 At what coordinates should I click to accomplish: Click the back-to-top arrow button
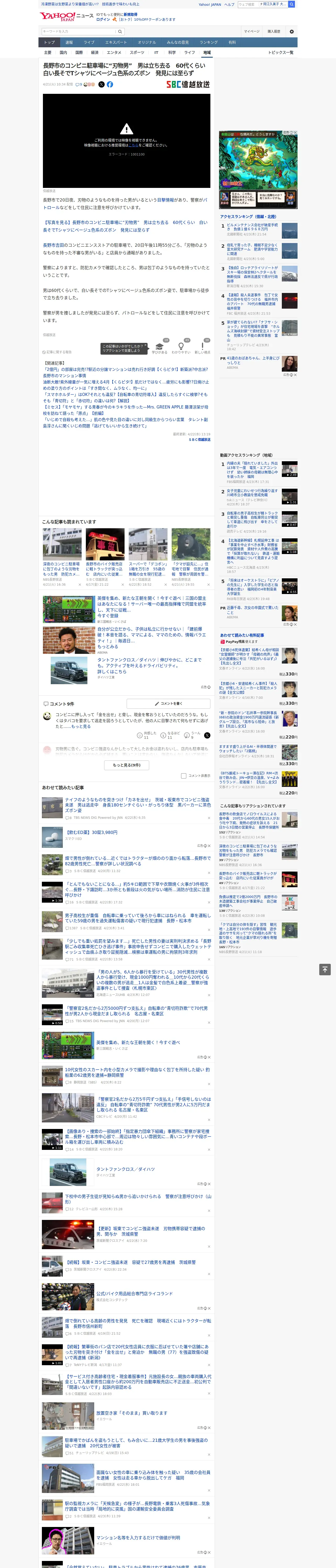(x=324, y=970)
